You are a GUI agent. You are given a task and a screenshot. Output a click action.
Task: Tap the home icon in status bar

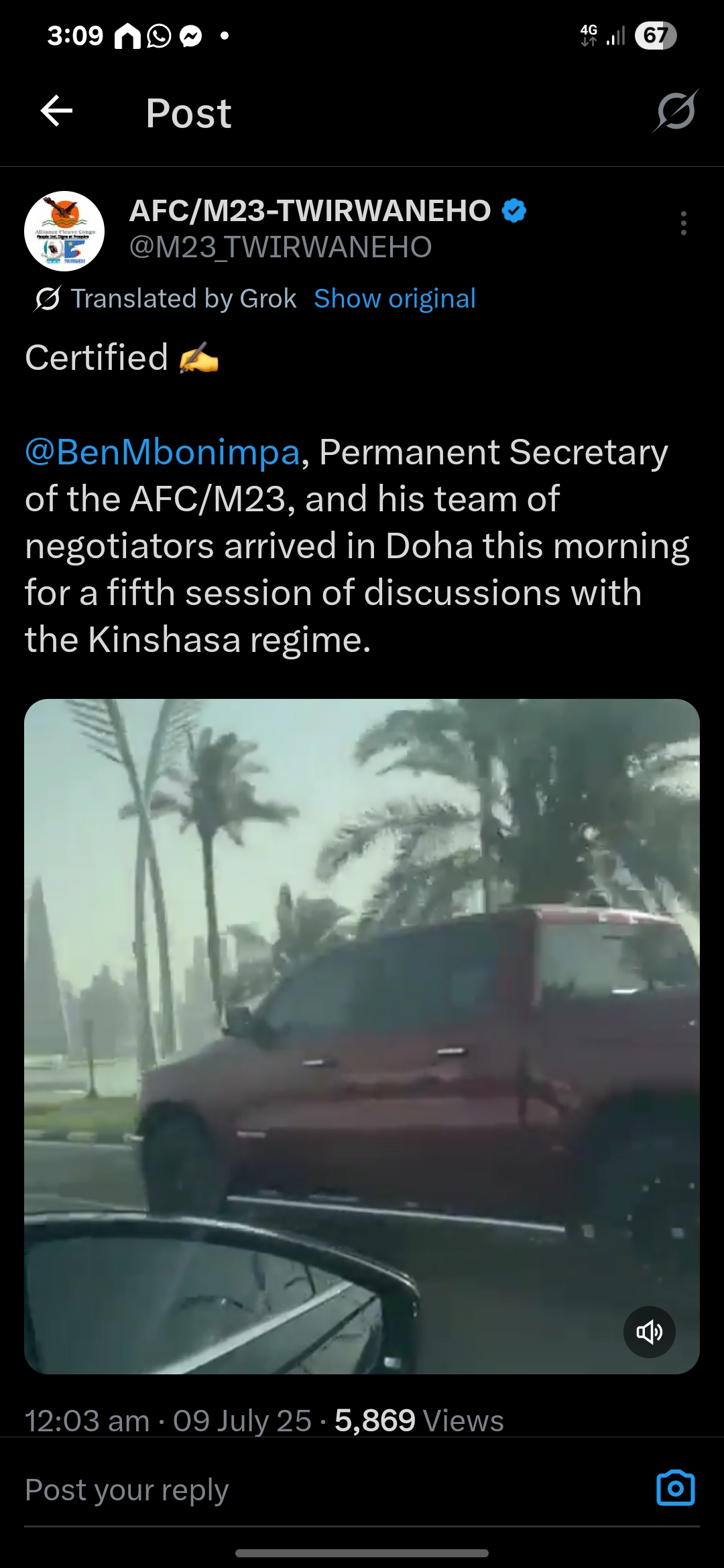tap(127, 36)
